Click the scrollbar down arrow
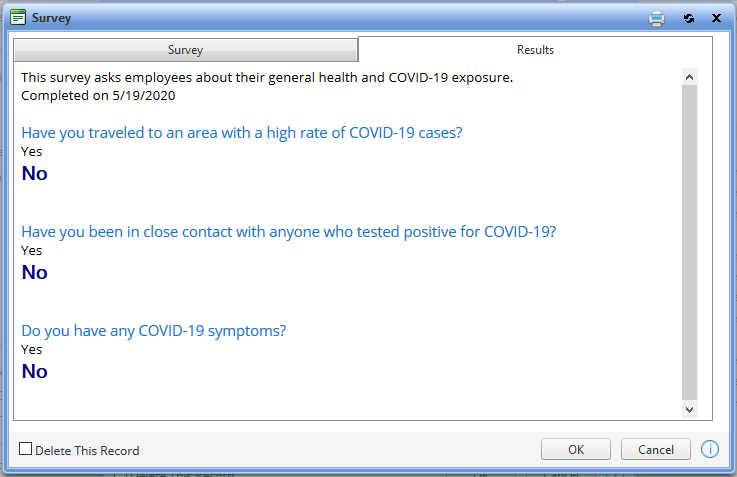Screen dimensions: 737x477 point(689,409)
